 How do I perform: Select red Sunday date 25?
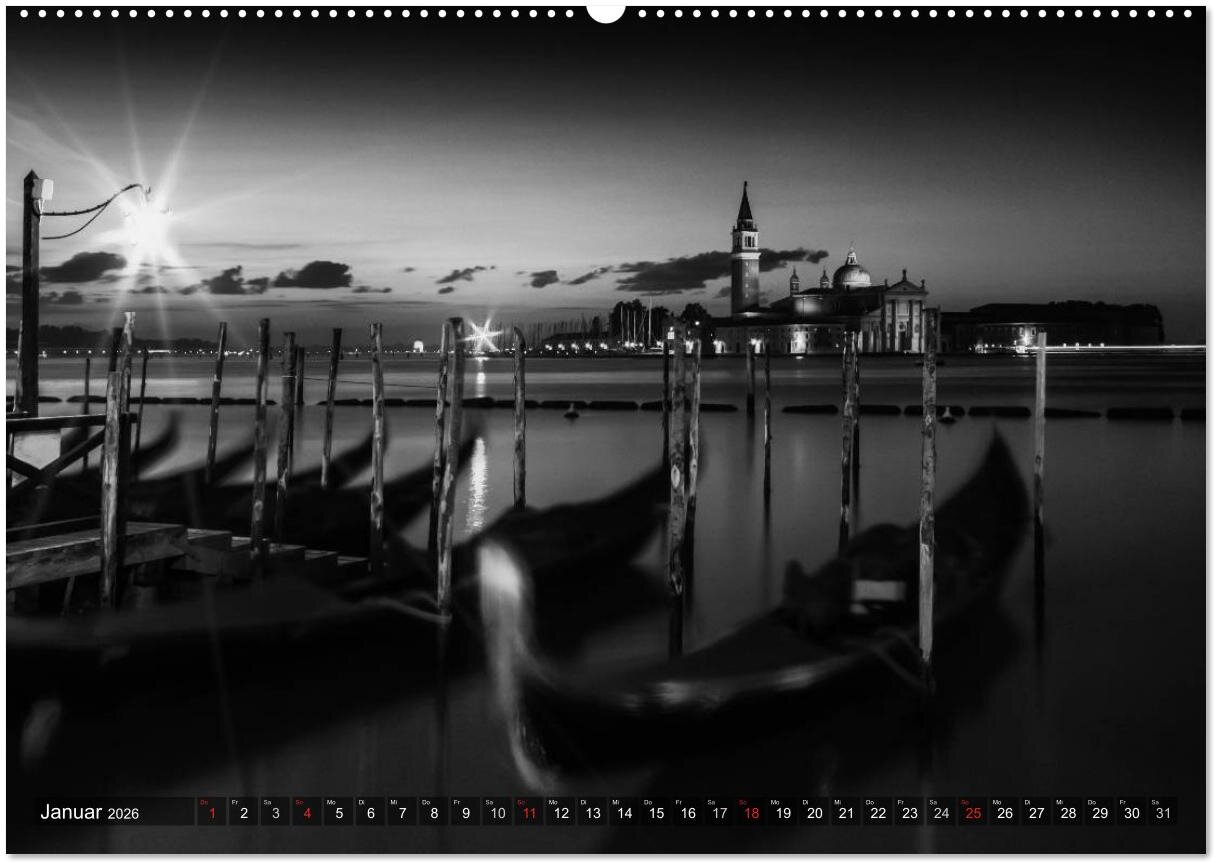(x=972, y=813)
